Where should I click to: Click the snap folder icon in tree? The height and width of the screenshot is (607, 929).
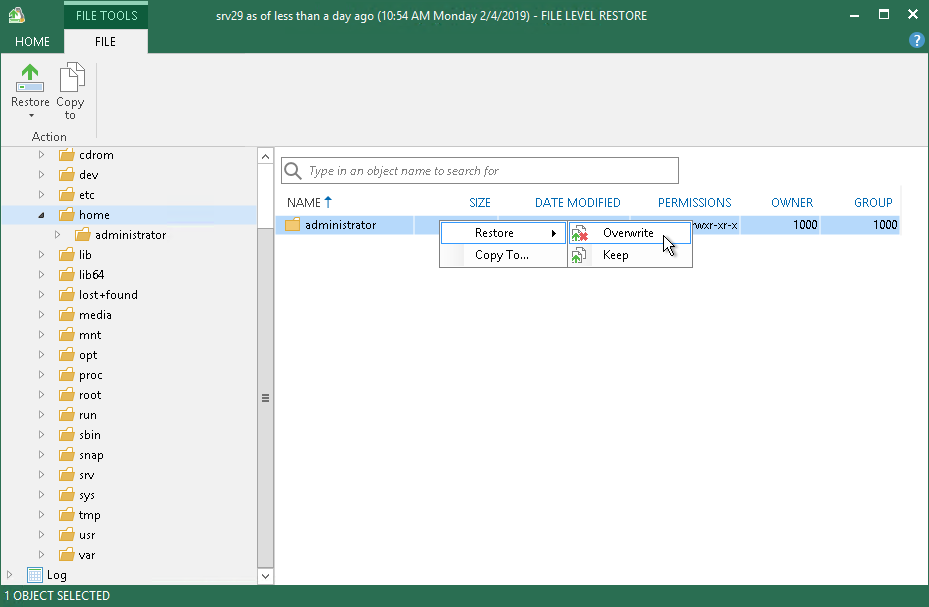tap(66, 455)
